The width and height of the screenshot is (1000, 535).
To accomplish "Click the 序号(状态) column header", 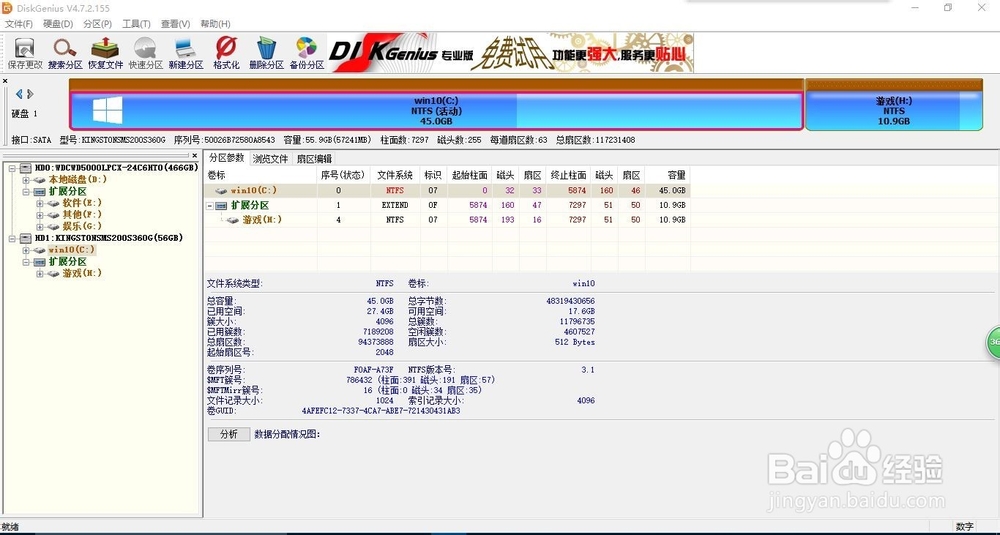I will click(x=344, y=175).
